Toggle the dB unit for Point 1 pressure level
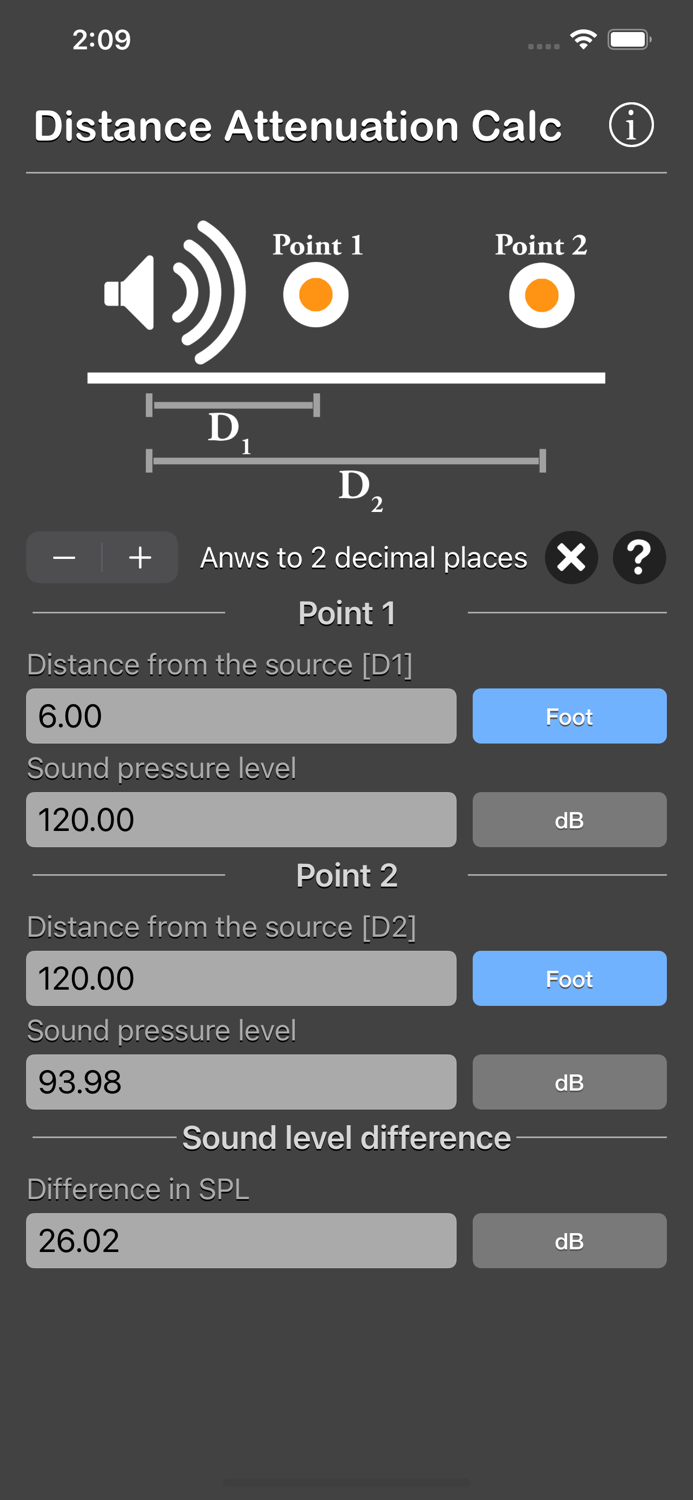This screenshot has width=693, height=1500. (569, 819)
